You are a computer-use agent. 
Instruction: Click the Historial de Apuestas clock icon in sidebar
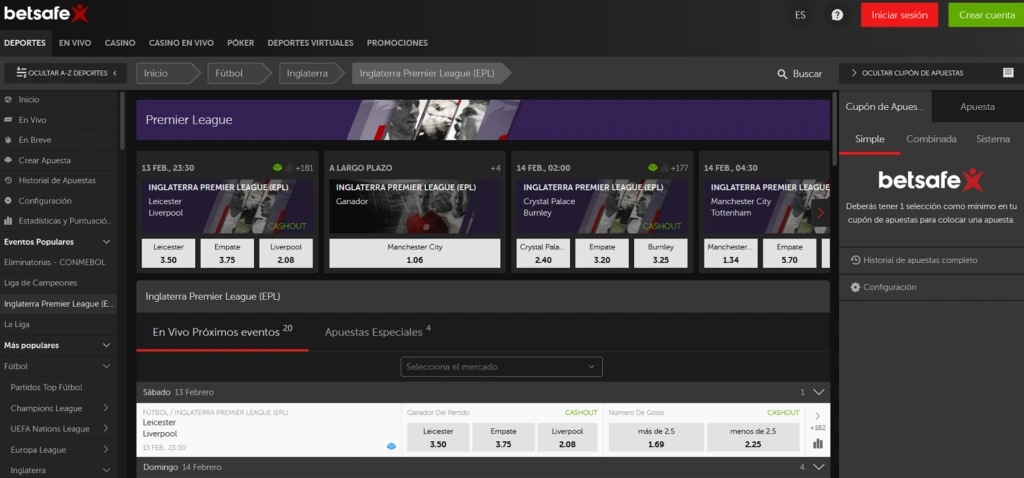click(x=8, y=181)
